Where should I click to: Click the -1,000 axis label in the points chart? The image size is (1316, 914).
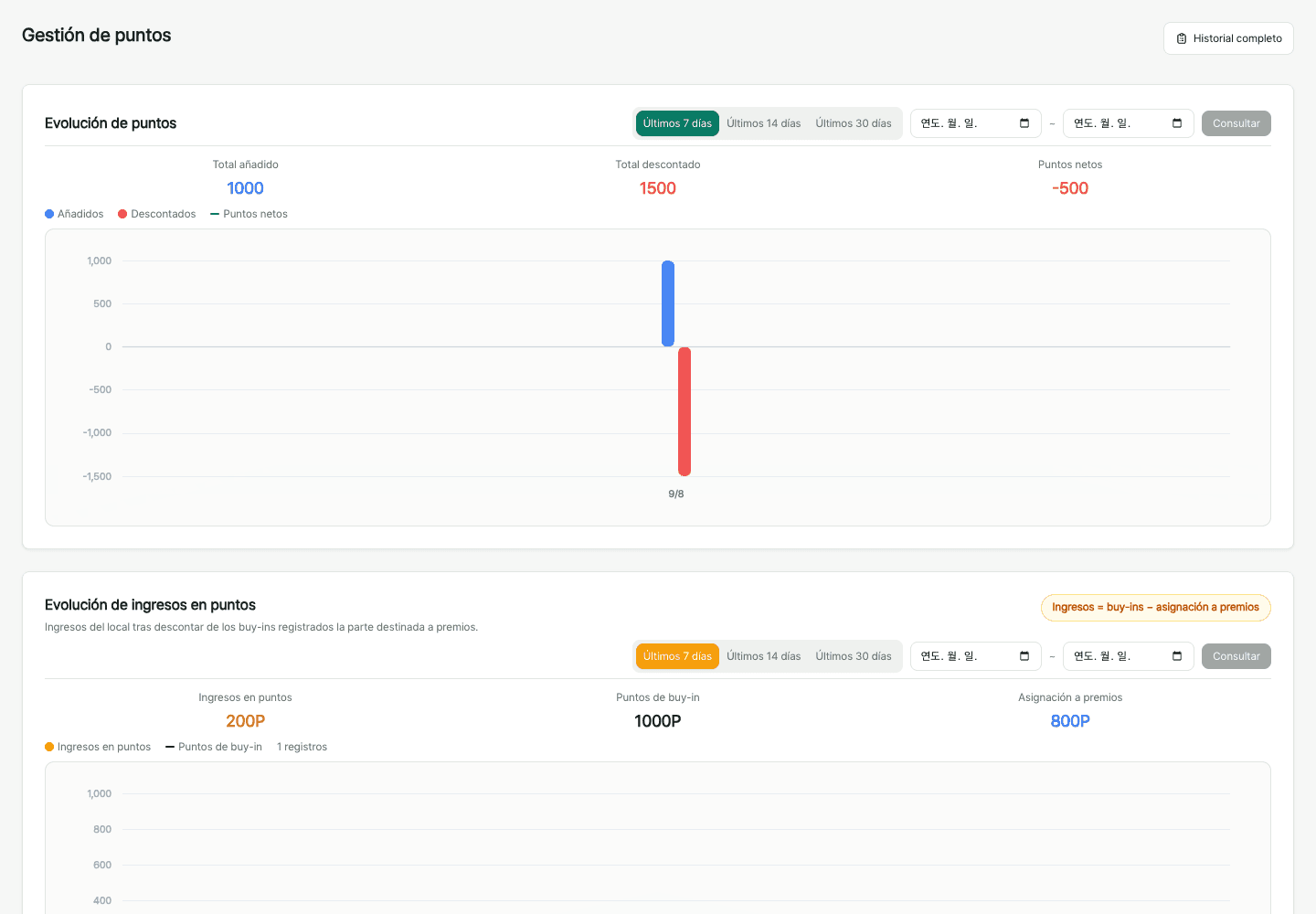tap(97, 433)
